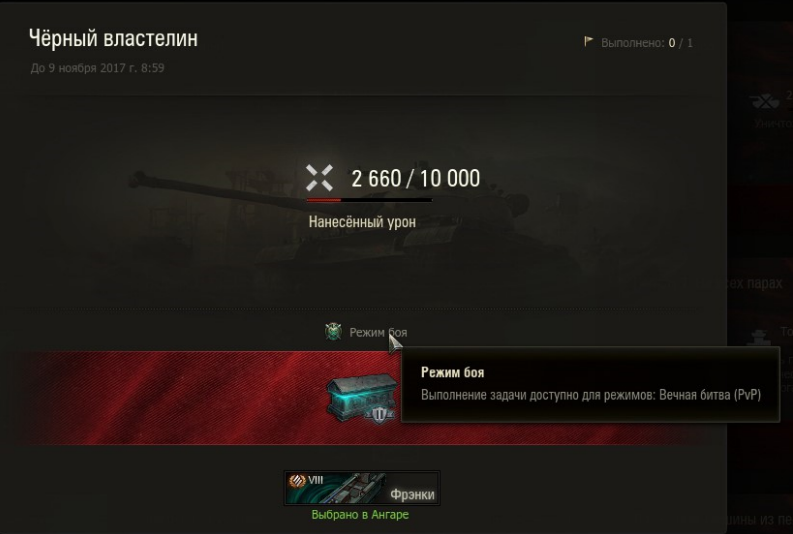Open the glowing reward chest
This screenshot has height=534, width=793.
(x=362, y=398)
